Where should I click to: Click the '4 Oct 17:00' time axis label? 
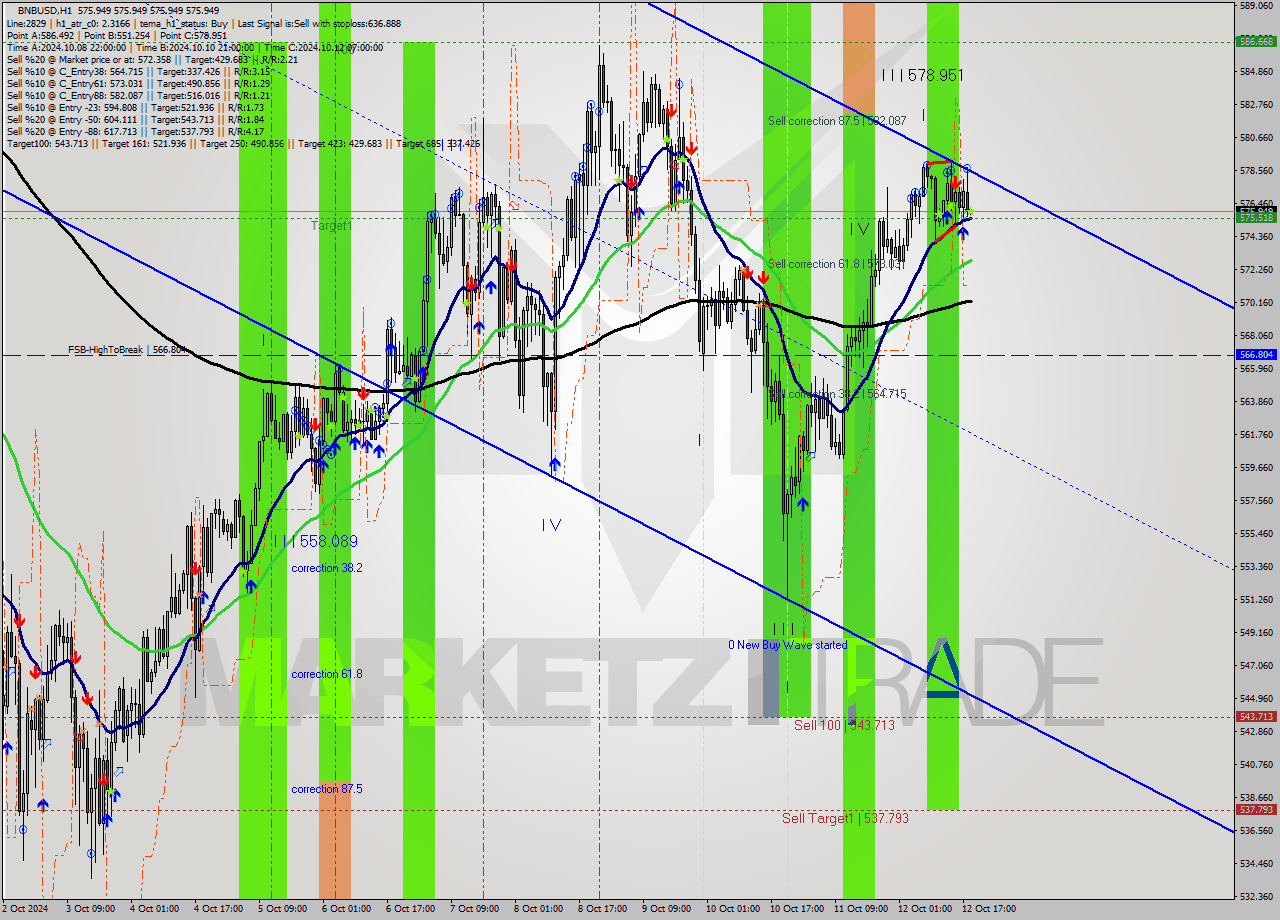[219, 909]
